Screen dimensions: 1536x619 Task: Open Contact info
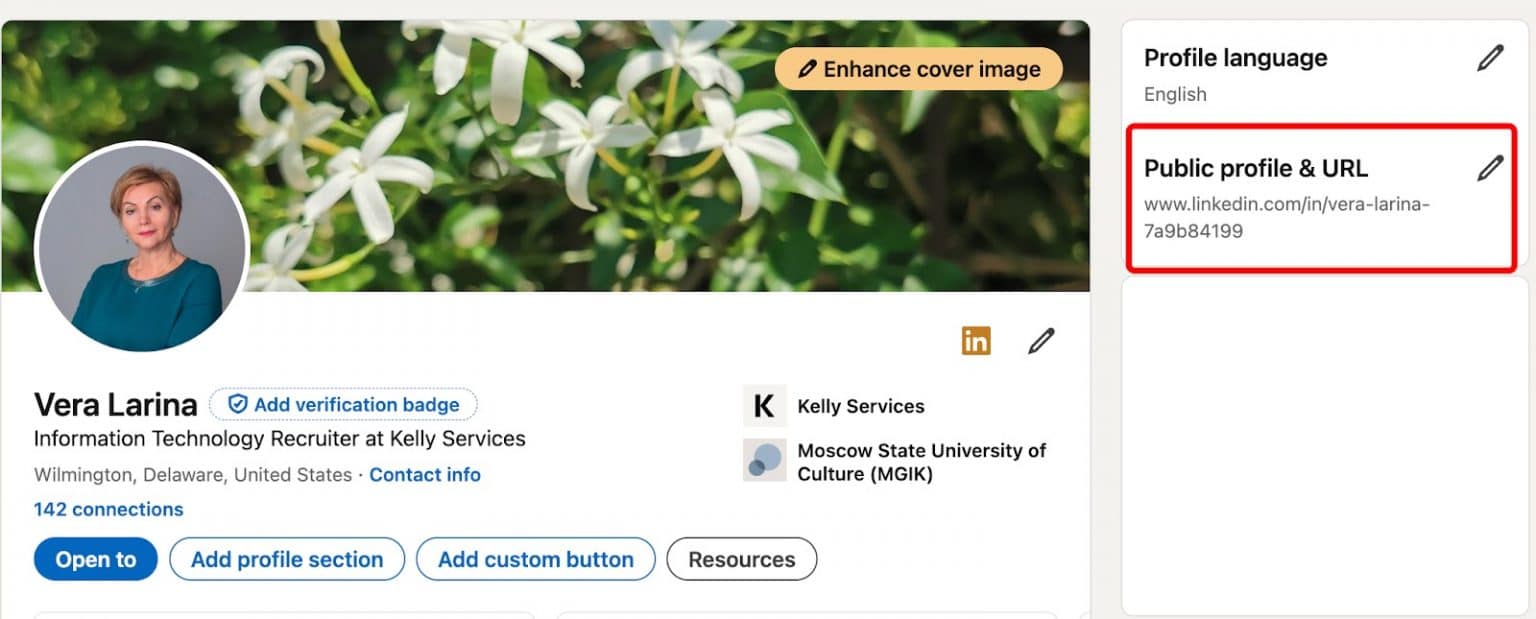(x=424, y=474)
